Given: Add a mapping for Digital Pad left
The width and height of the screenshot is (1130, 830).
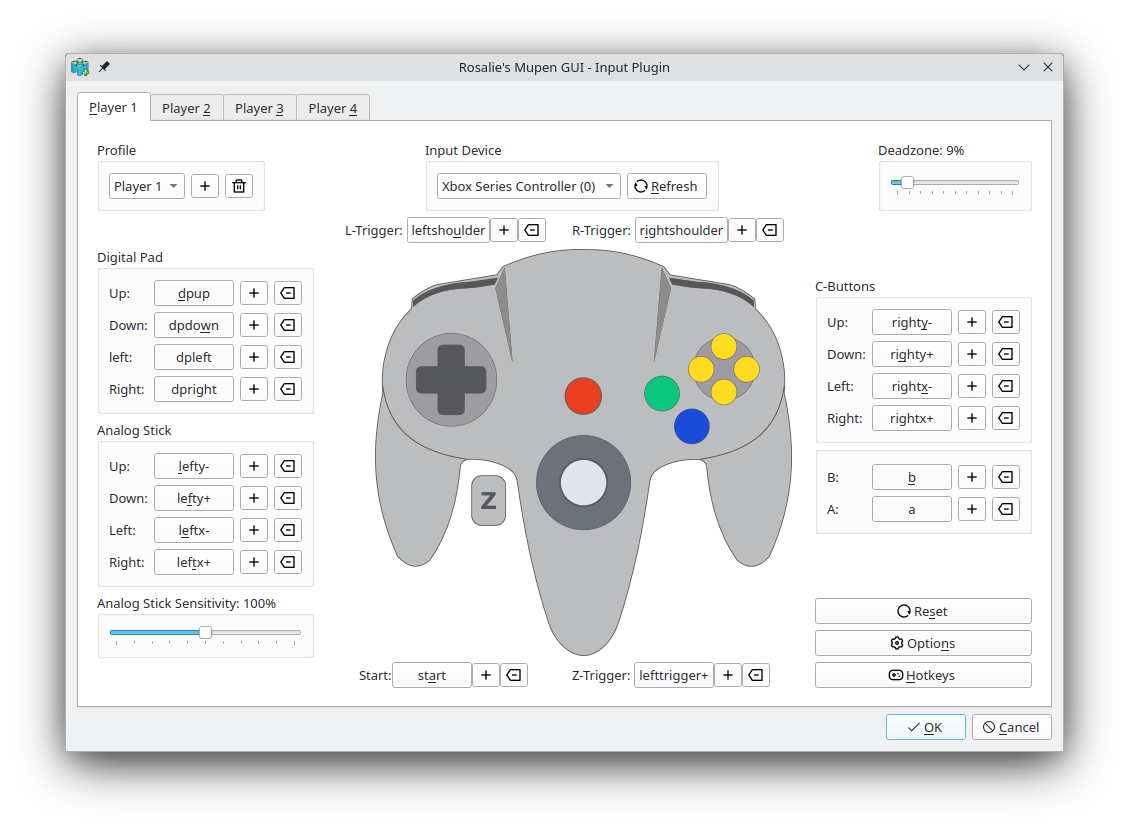Looking at the screenshot, I should [x=254, y=357].
